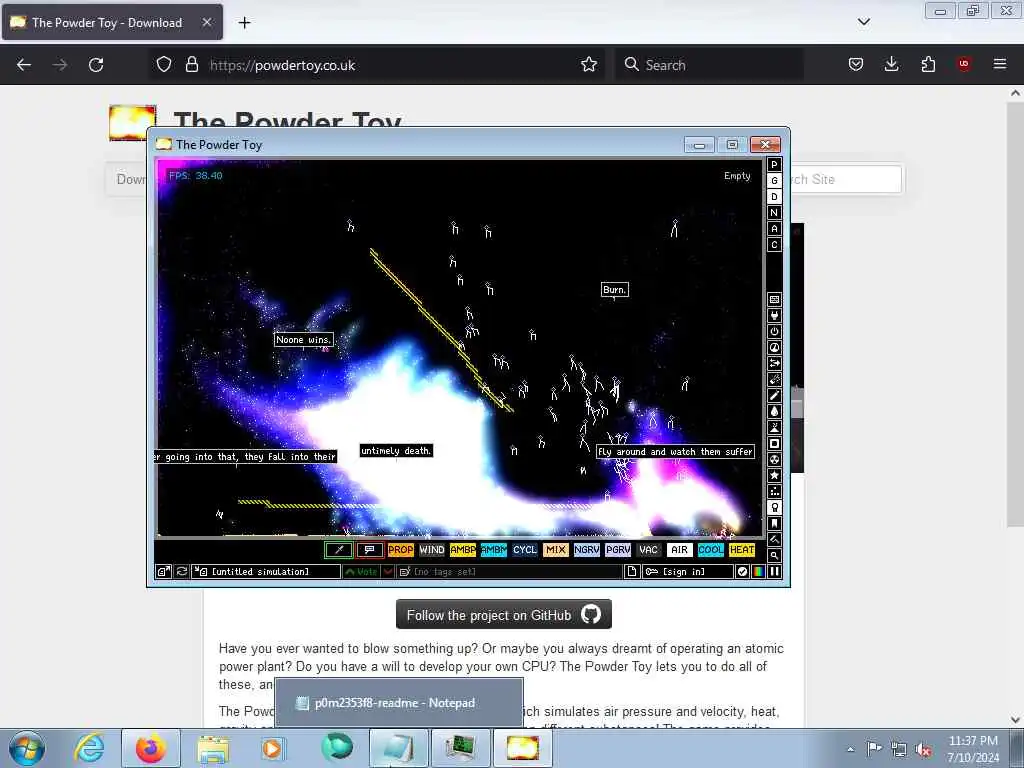This screenshot has height=768, width=1024.
Task: Toggle the pause simulation button
Action: point(774,571)
